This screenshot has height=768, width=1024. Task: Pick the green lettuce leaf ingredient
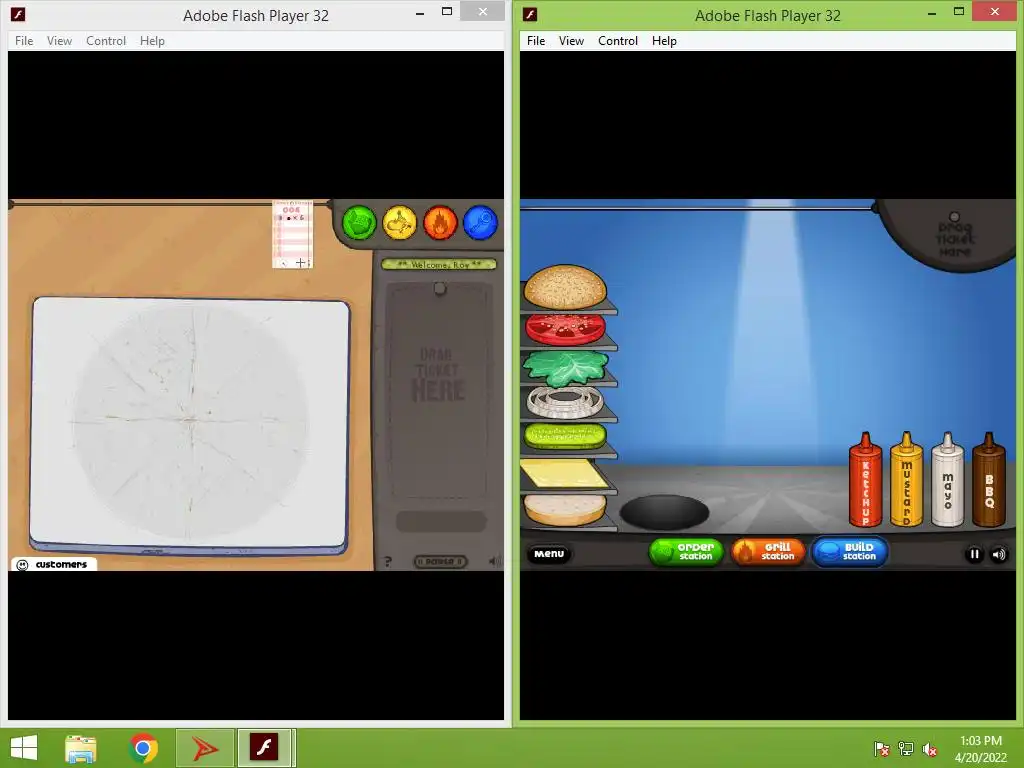click(566, 367)
